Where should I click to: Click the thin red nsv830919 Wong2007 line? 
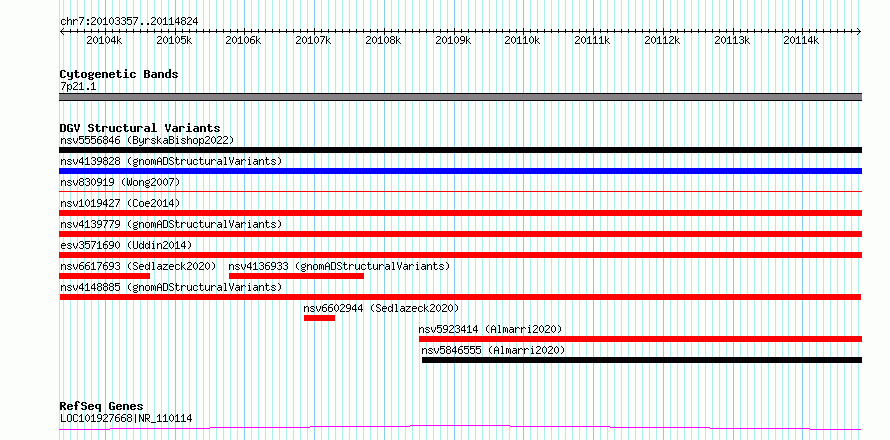click(x=460, y=192)
